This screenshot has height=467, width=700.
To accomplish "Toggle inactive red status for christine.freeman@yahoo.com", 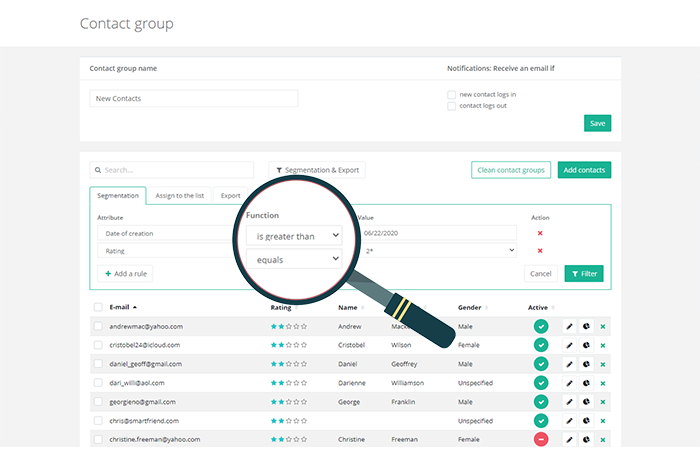I will (x=541, y=439).
